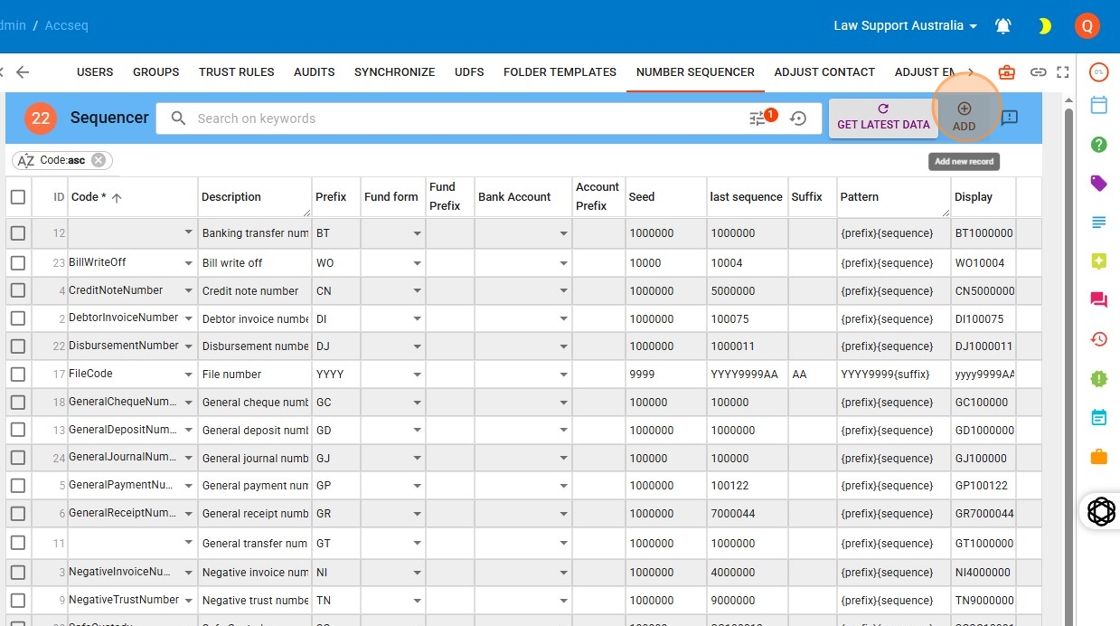Open Bank Account dropdown for DebtorInvoiceNumber row
Viewport: 1120px width, 626px height.
[x=564, y=319]
